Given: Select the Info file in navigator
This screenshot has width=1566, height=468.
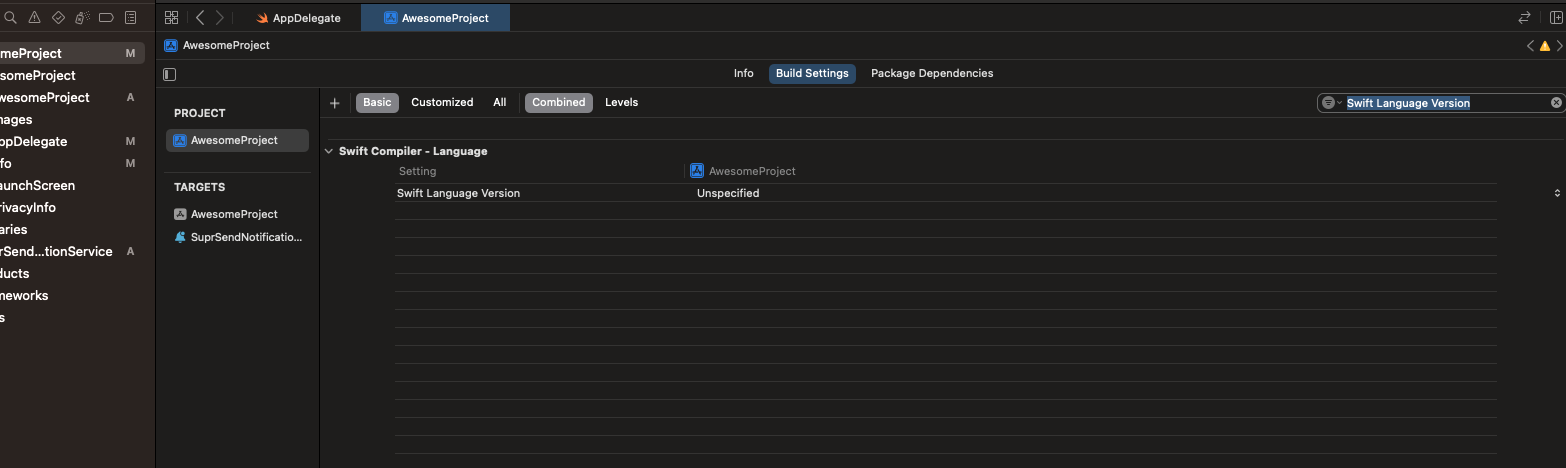Looking at the screenshot, I should point(6,164).
